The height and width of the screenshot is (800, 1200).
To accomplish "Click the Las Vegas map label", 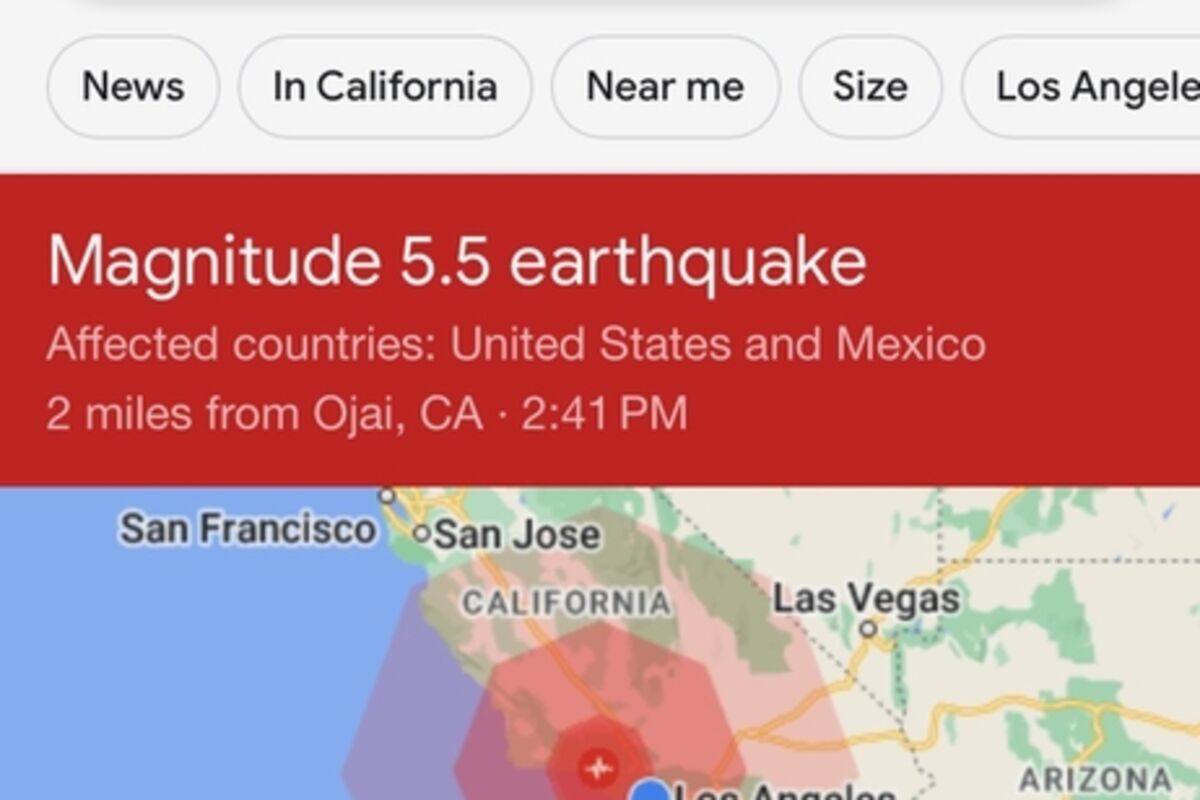I will tap(866, 599).
